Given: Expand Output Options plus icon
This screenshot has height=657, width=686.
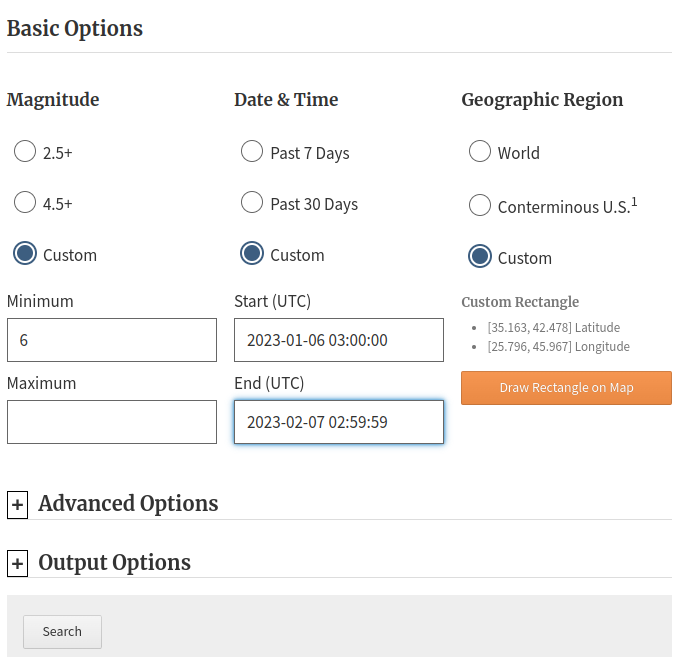Looking at the screenshot, I should pyautogui.click(x=17, y=564).
